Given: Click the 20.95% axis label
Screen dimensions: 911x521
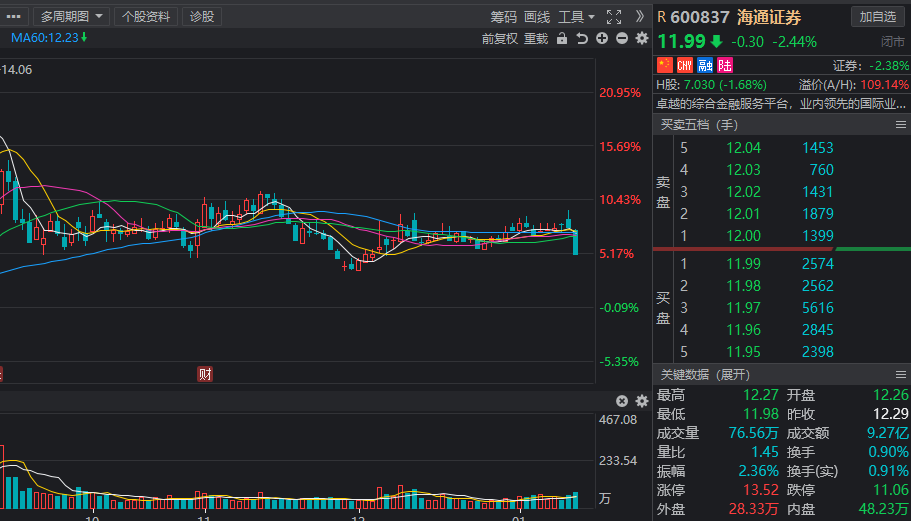Looking at the screenshot, I should 620,93.
